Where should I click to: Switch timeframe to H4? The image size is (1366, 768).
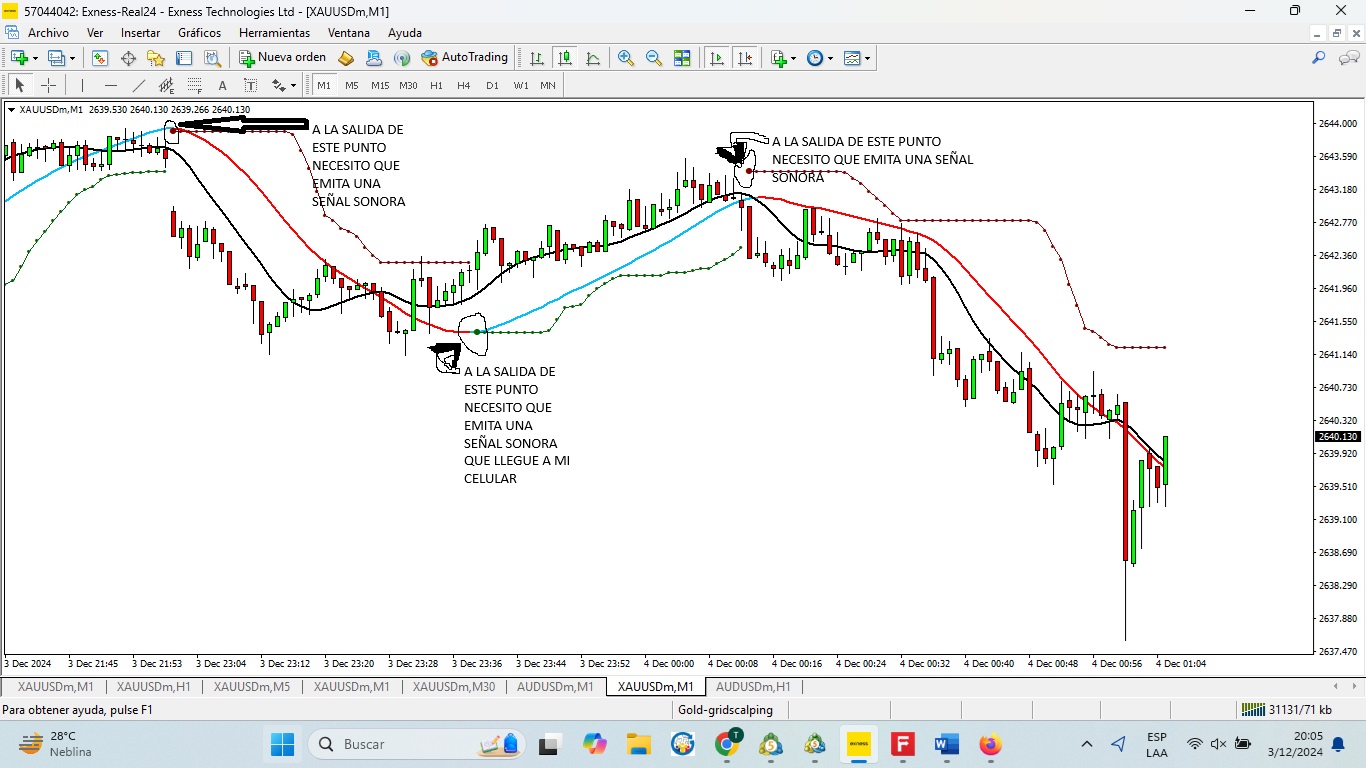coord(464,85)
